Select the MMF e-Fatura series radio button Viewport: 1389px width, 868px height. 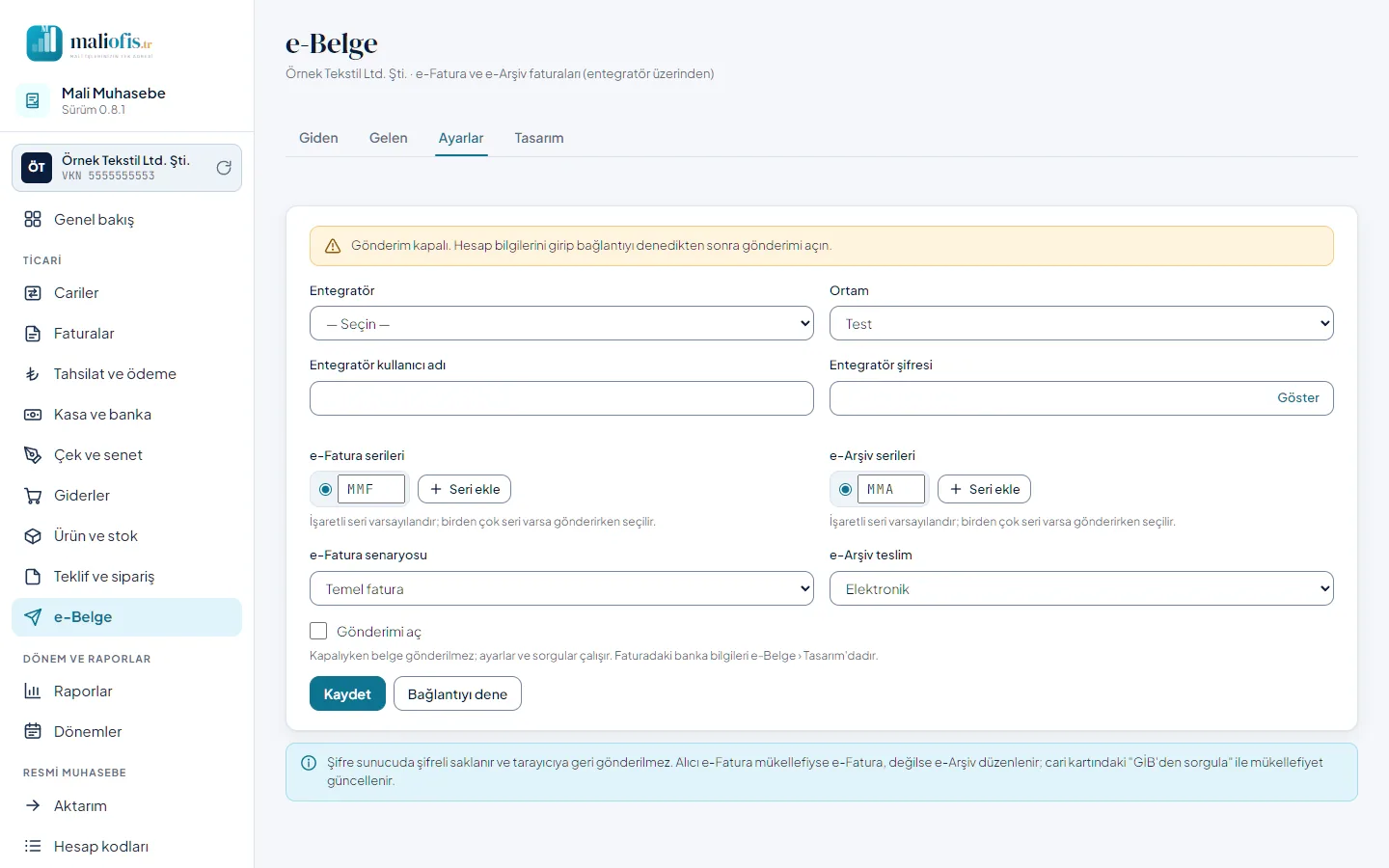tap(325, 490)
